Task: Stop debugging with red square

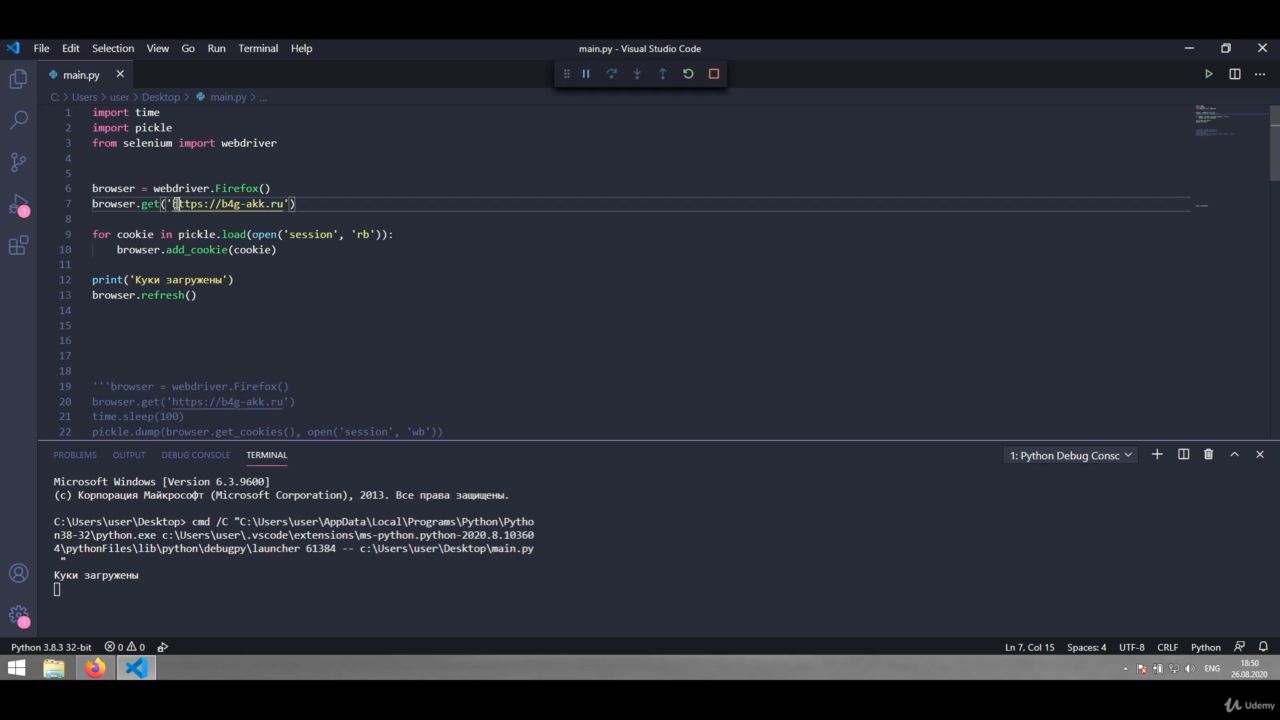Action: pyautogui.click(x=714, y=74)
